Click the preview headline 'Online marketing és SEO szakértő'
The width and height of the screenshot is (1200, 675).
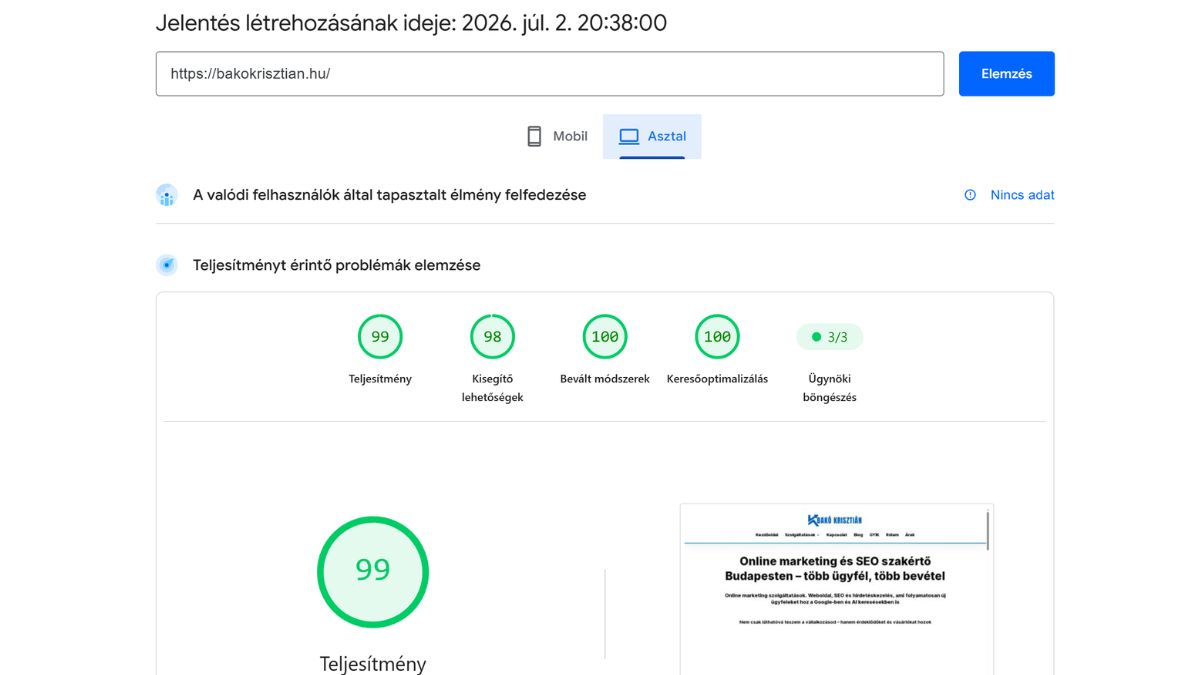[x=835, y=562]
